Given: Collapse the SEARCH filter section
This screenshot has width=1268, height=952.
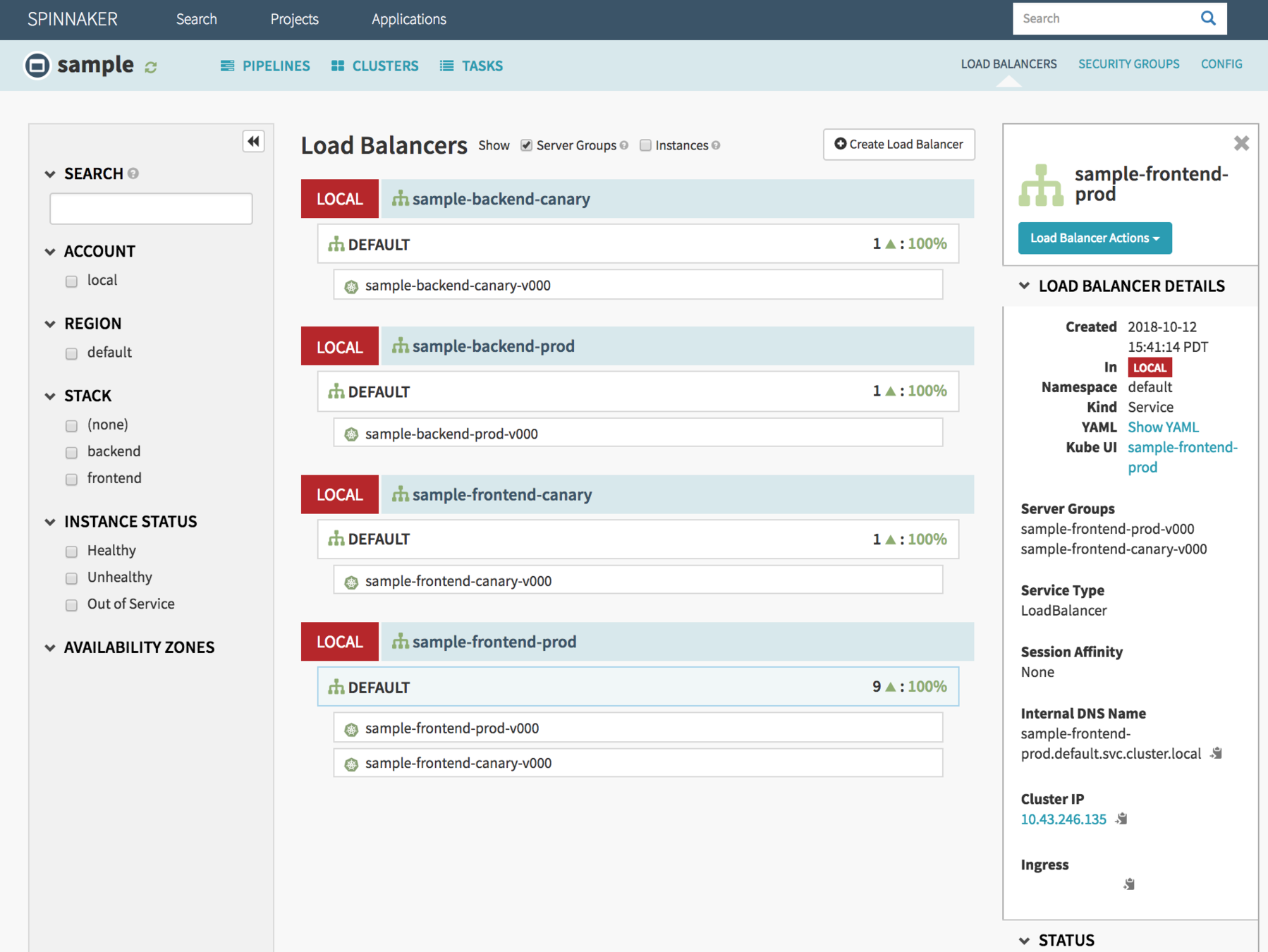Looking at the screenshot, I should click(50, 173).
